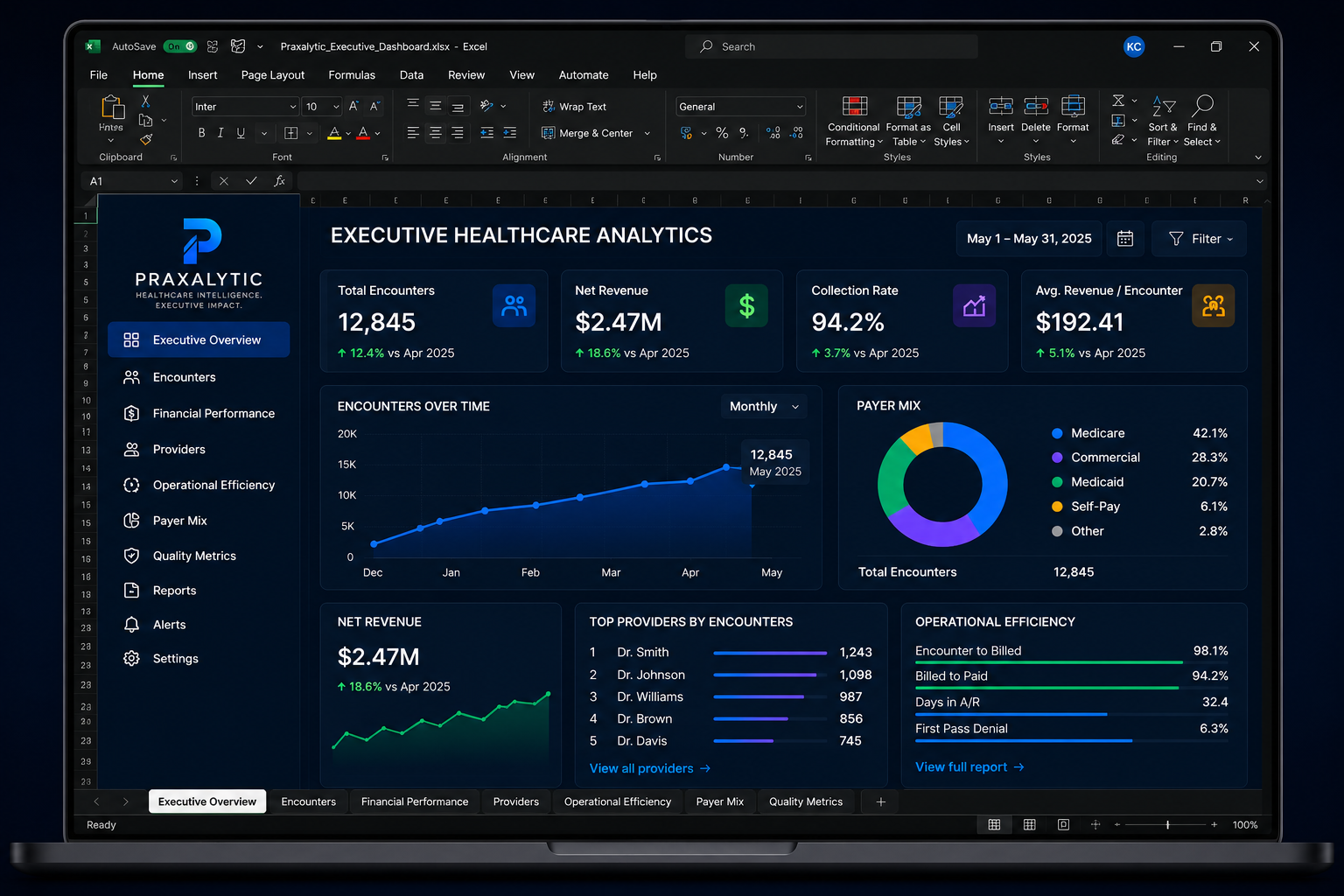Click the Percent Style icon
Image resolution: width=1344 pixels, height=896 pixels.
click(x=722, y=133)
